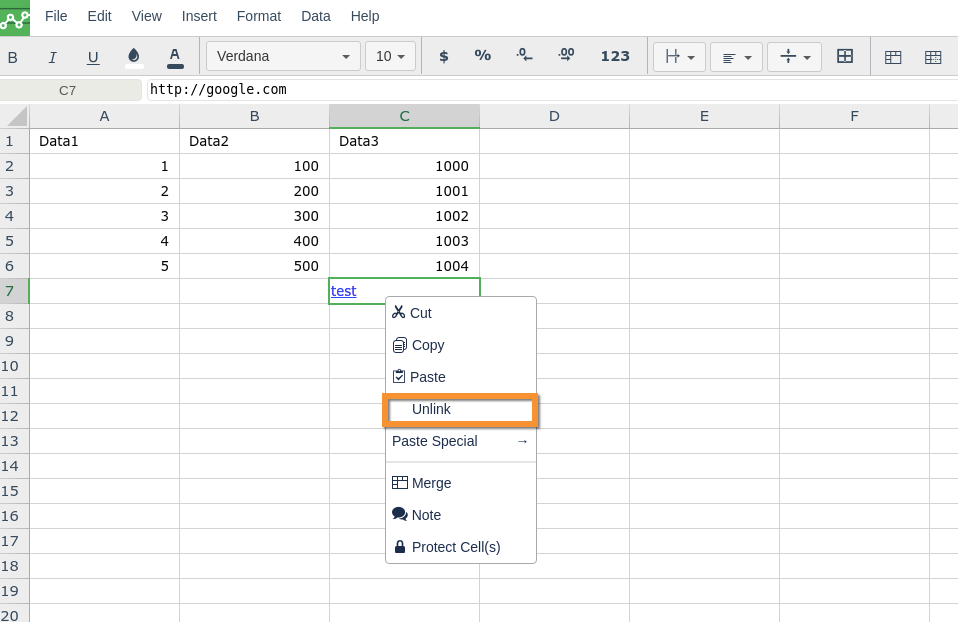Apply currency dollar format
958x622 pixels.
click(x=444, y=57)
